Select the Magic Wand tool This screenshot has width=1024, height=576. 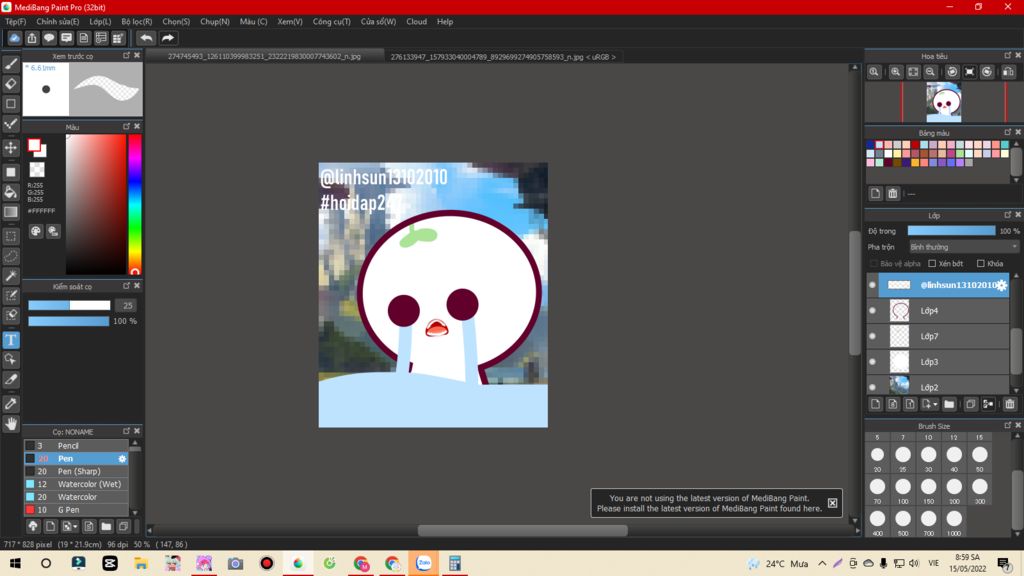(x=11, y=276)
